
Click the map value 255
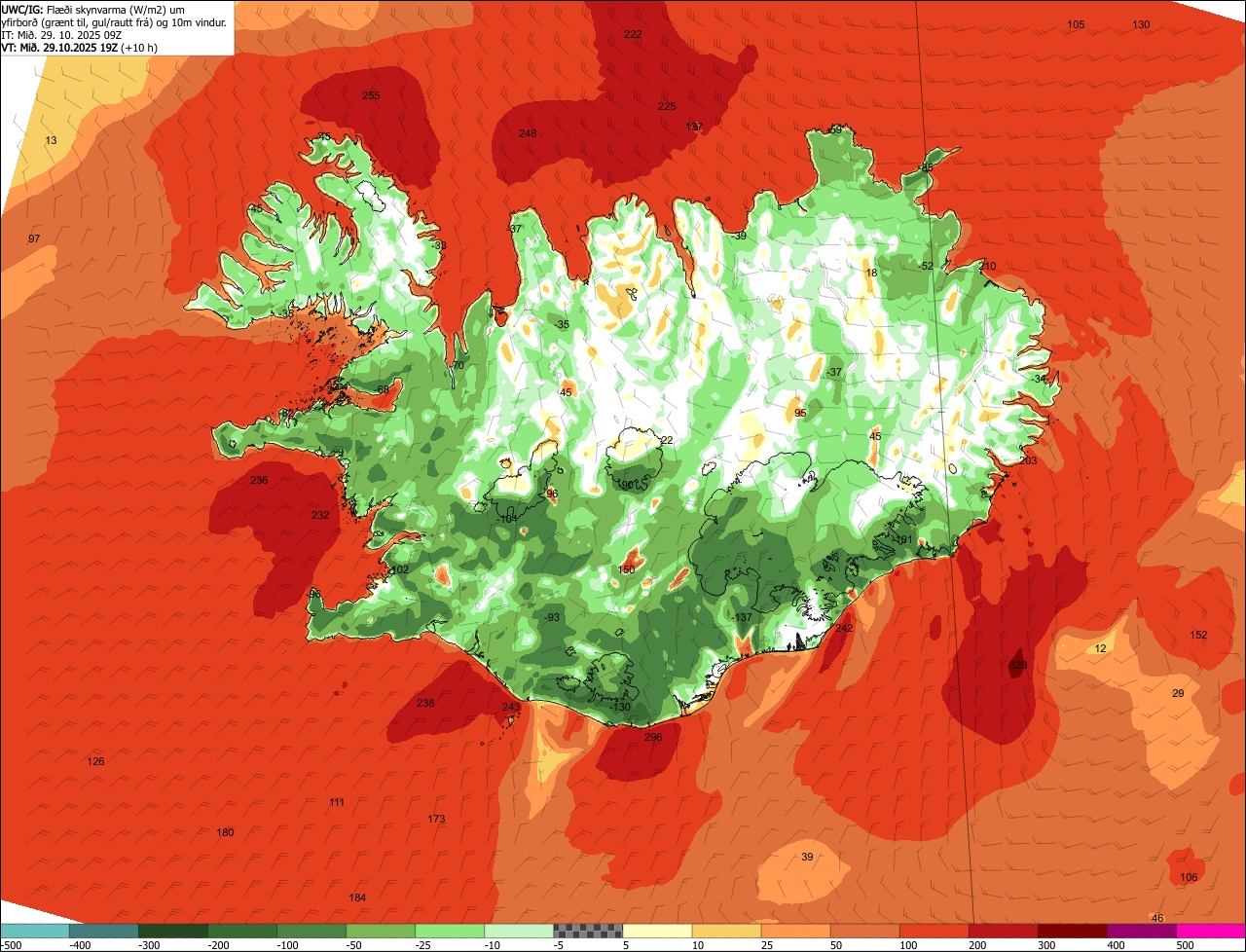pyautogui.click(x=371, y=95)
